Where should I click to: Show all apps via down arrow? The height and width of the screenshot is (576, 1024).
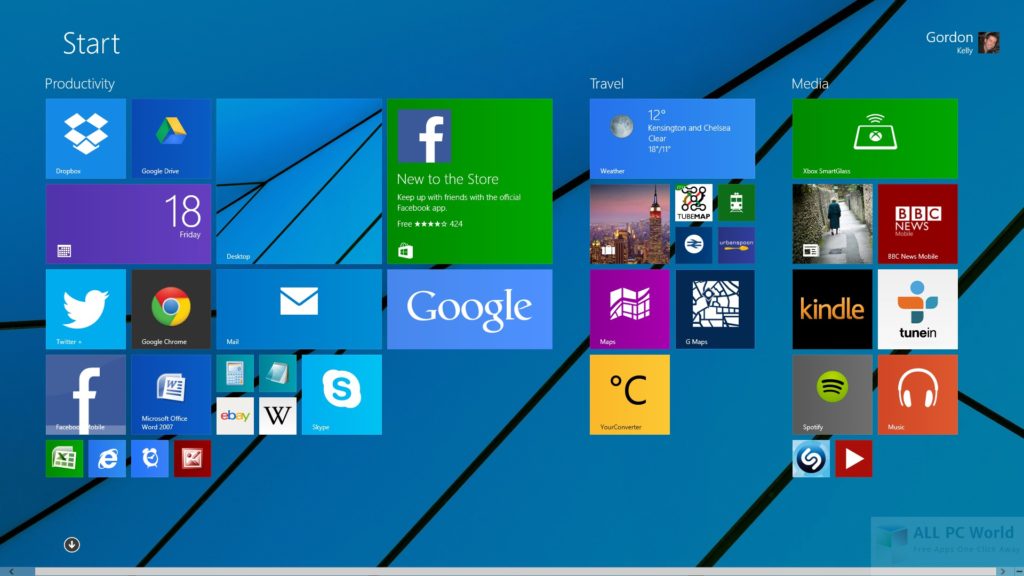coord(72,545)
